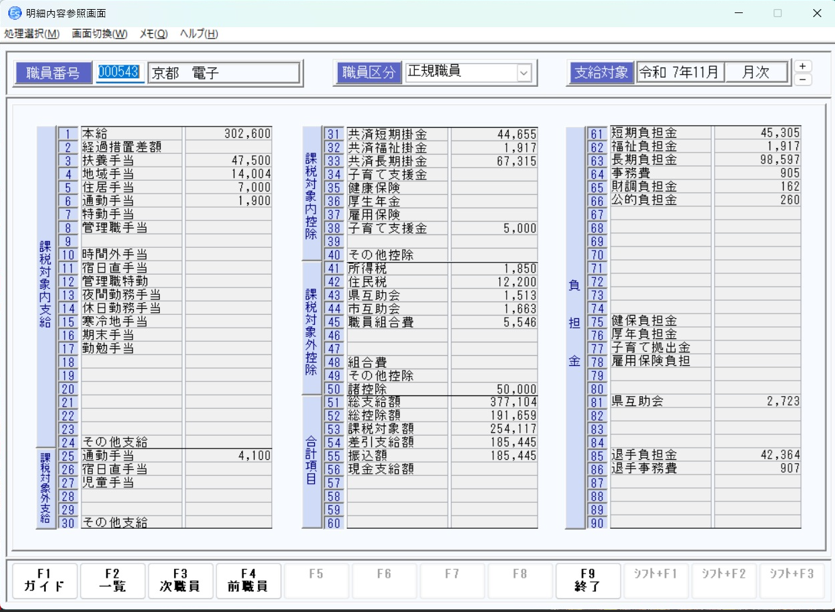The width and height of the screenshot is (835, 612).
Task: Click the plus button beside 支給対象
Action: click(803, 67)
